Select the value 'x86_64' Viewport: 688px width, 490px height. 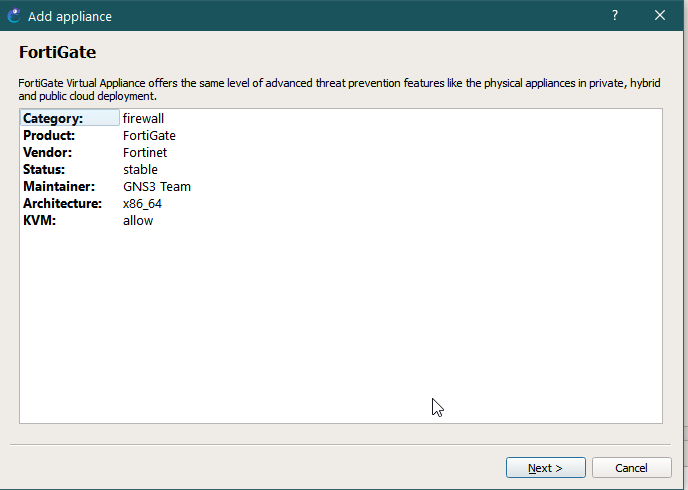(142, 204)
